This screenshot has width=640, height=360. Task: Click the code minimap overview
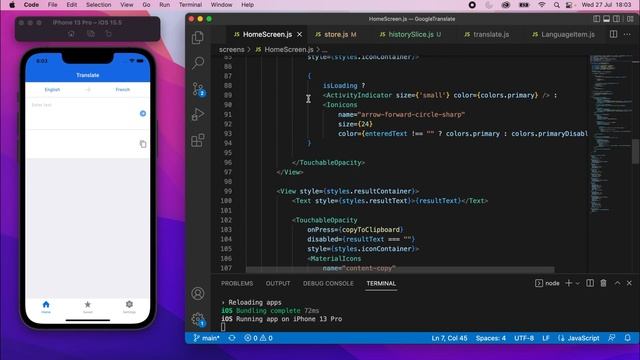610,135
